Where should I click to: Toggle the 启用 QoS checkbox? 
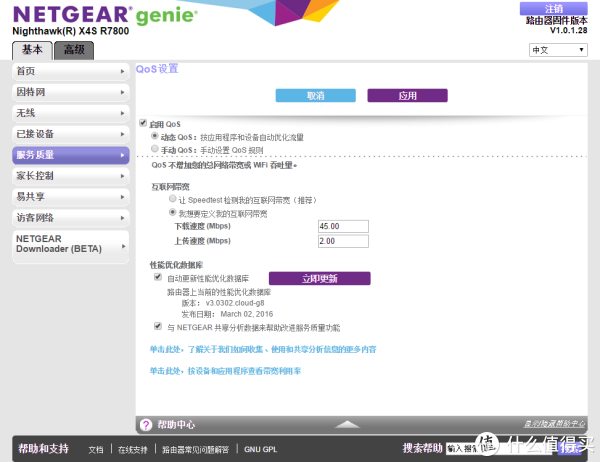point(143,123)
